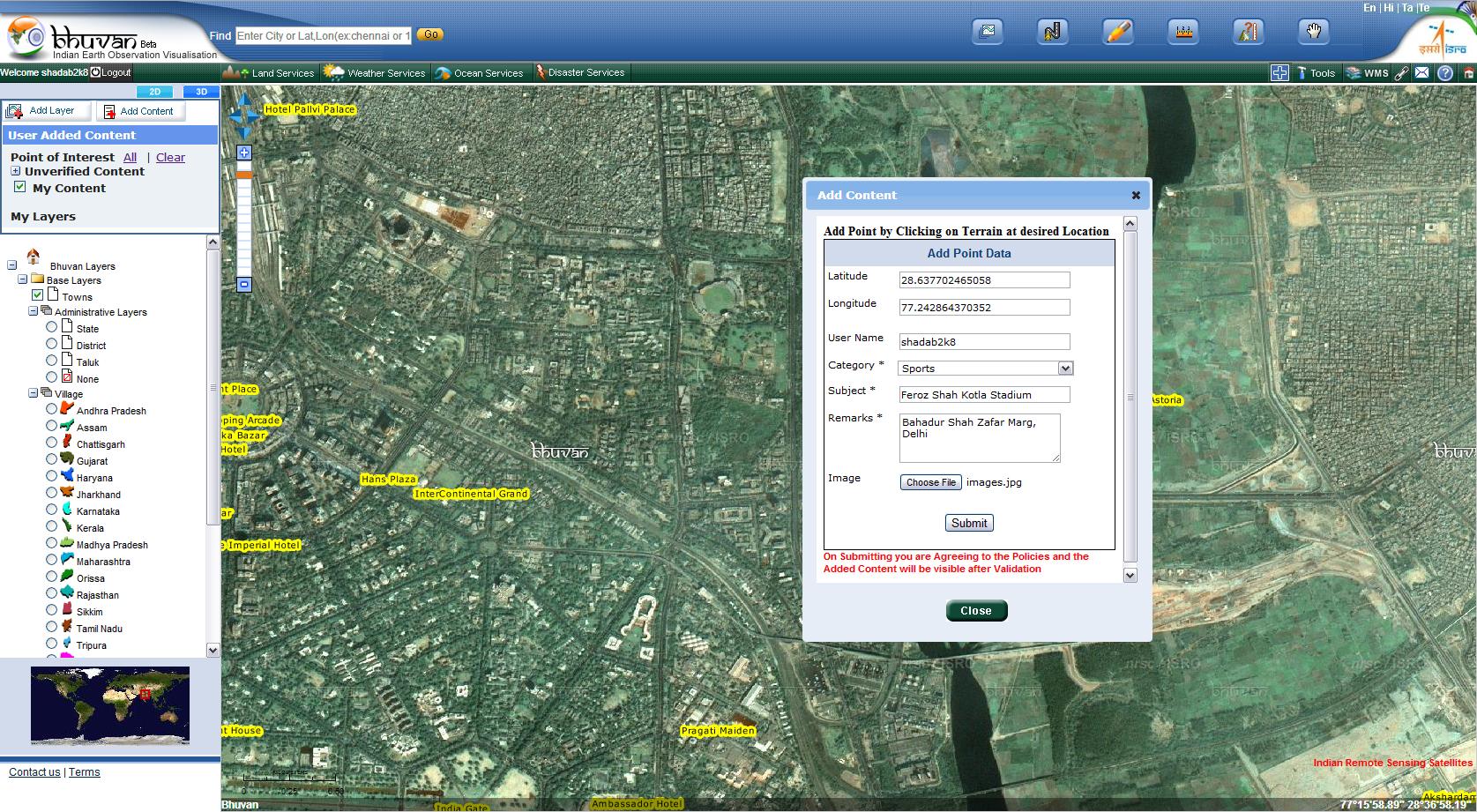This screenshot has height=812, width=1477.
Task: Open the Category dropdown showing Sports
Action: [985, 368]
